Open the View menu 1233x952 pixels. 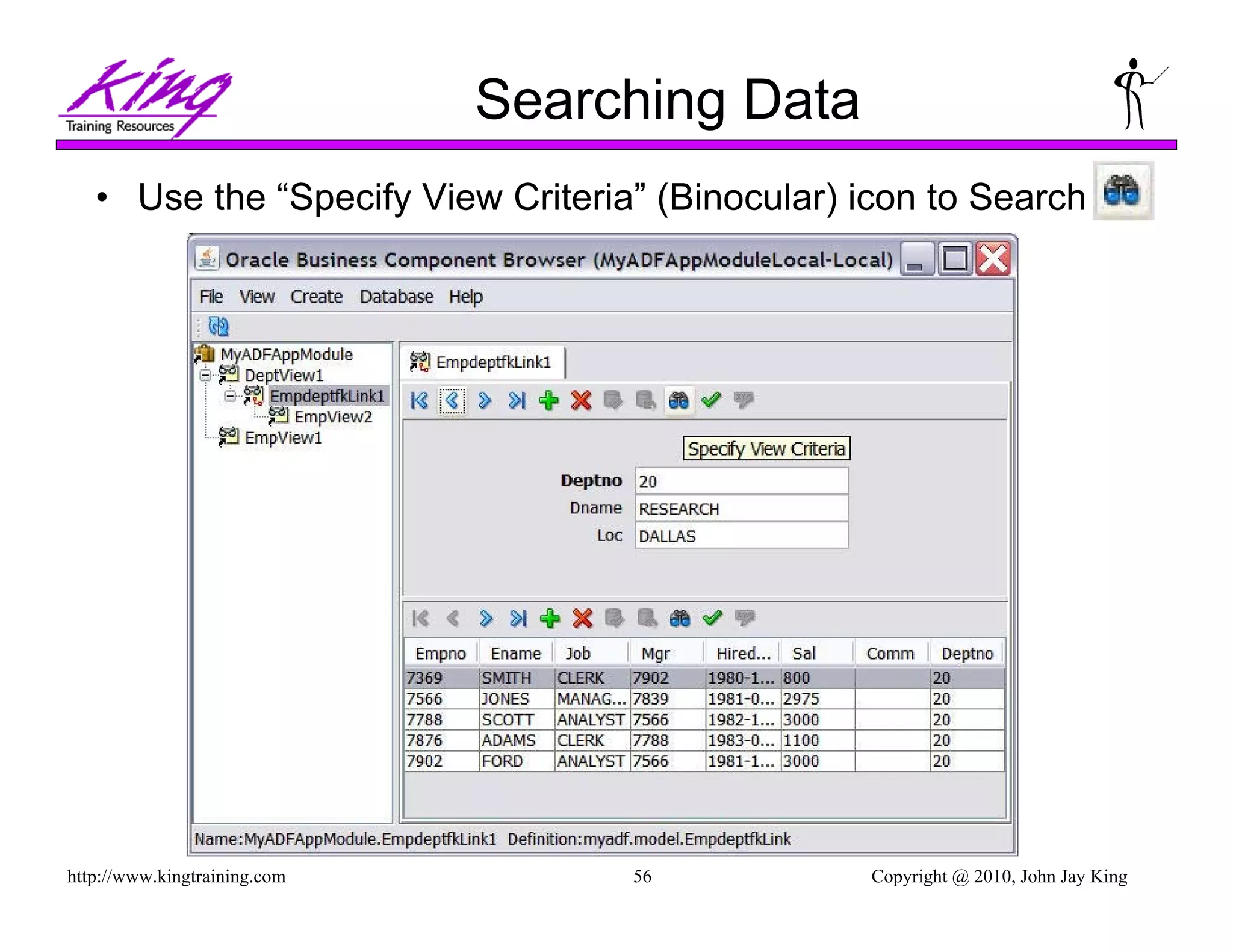coord(256,297)
